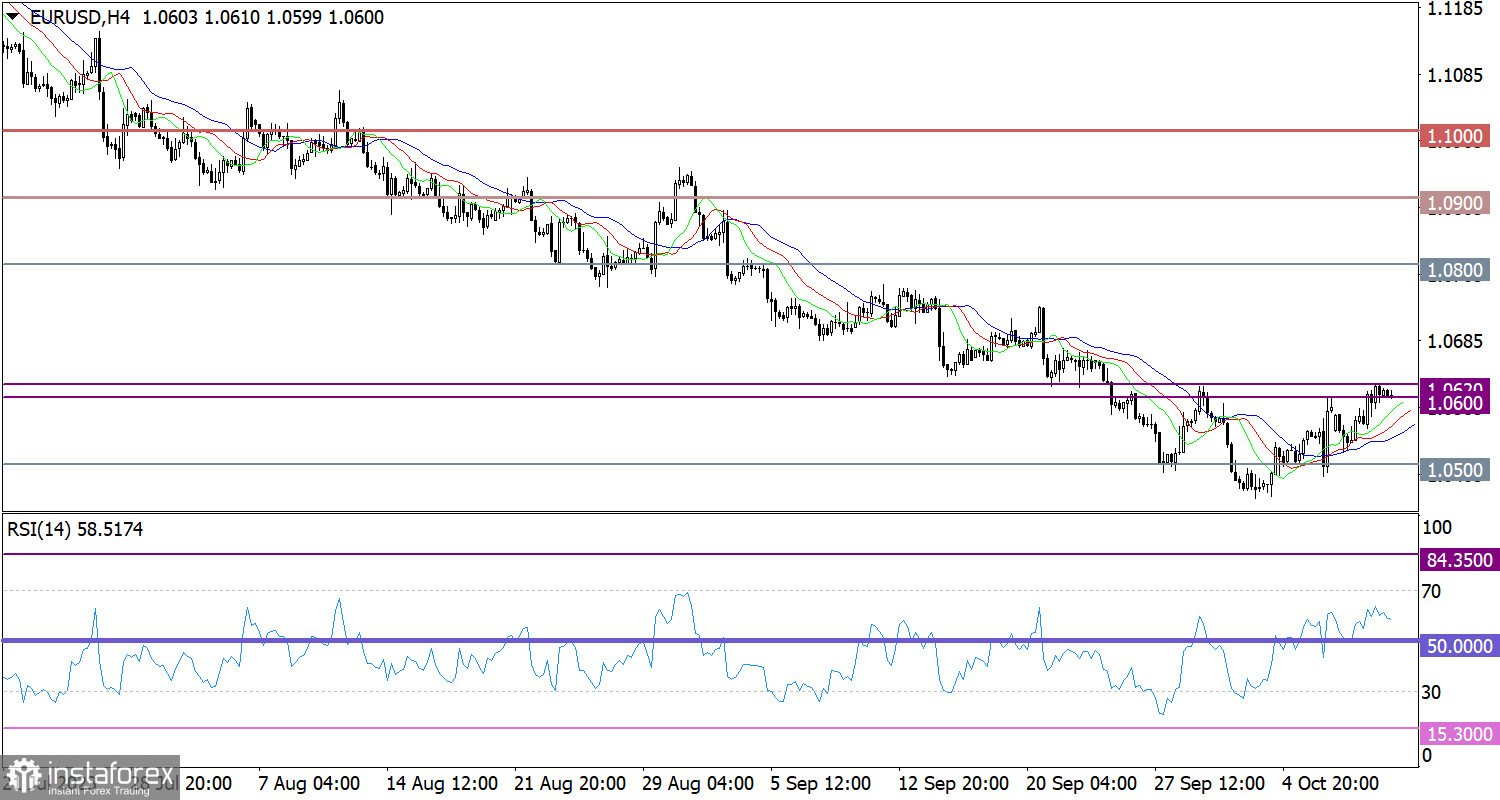Select the 1.1000 resistance level price label
This screenshot has width=1500, height=800.
click(x=1457, y=137)
